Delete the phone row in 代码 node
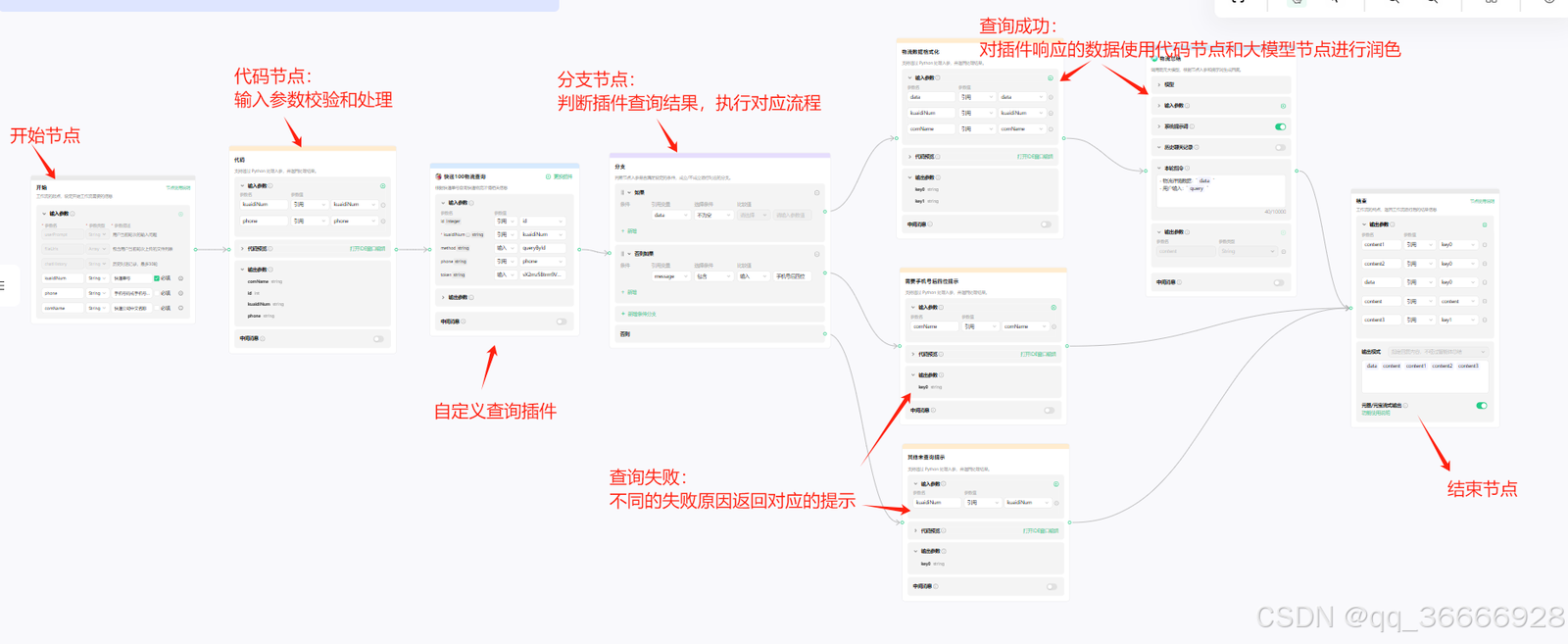The height and width of the screenshot is (644, 1568). click(x=382, y=222)
